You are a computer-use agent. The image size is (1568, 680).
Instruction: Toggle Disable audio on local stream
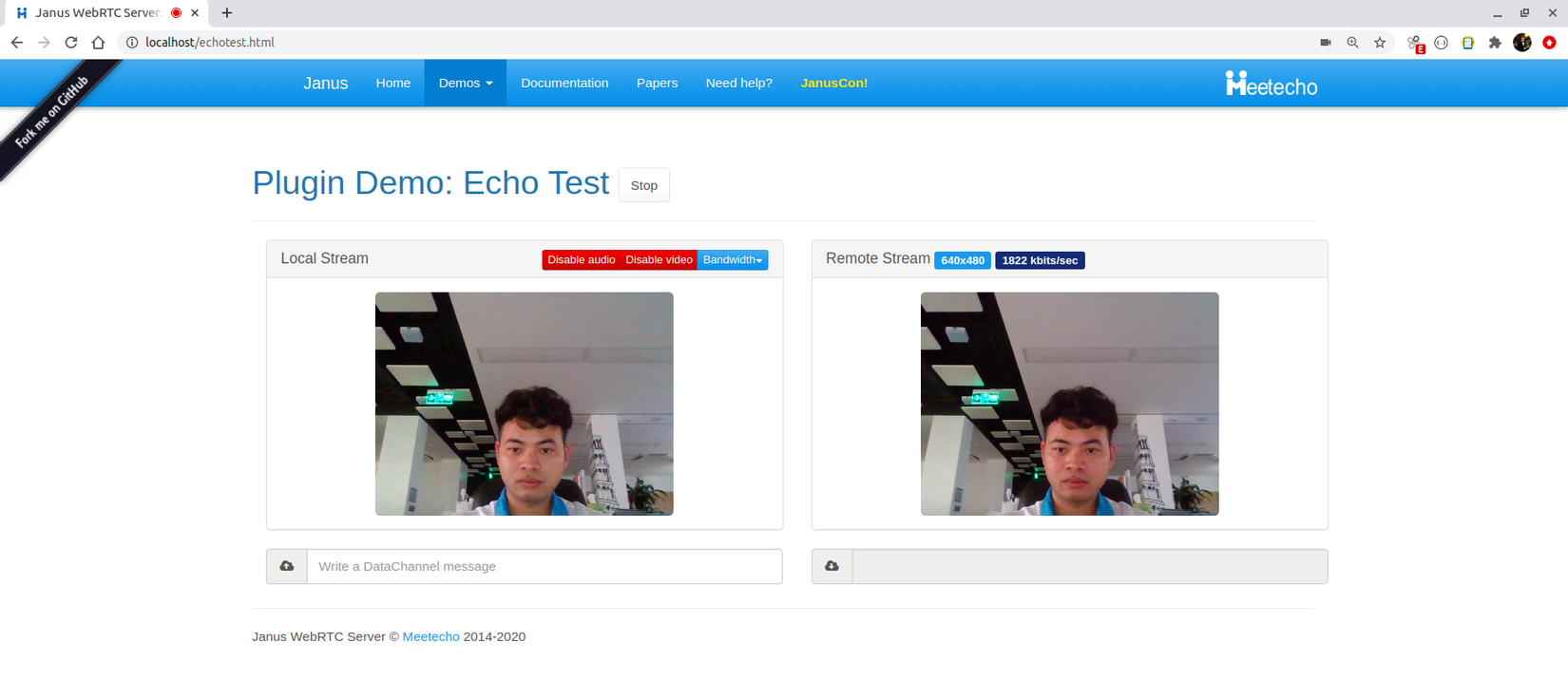[x=581, y=260]
